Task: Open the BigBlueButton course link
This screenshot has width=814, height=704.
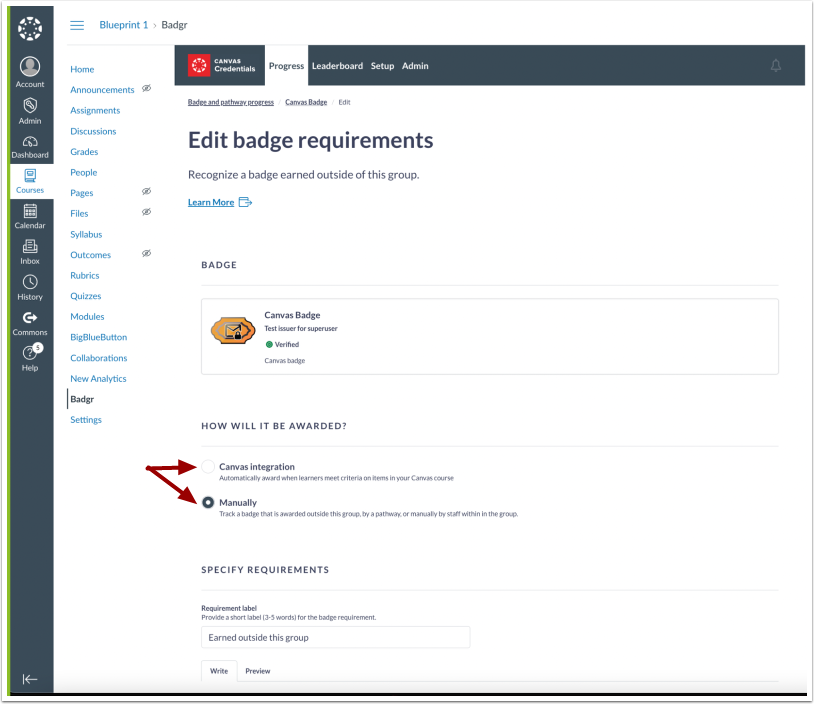Action: [x=99, y=337]
